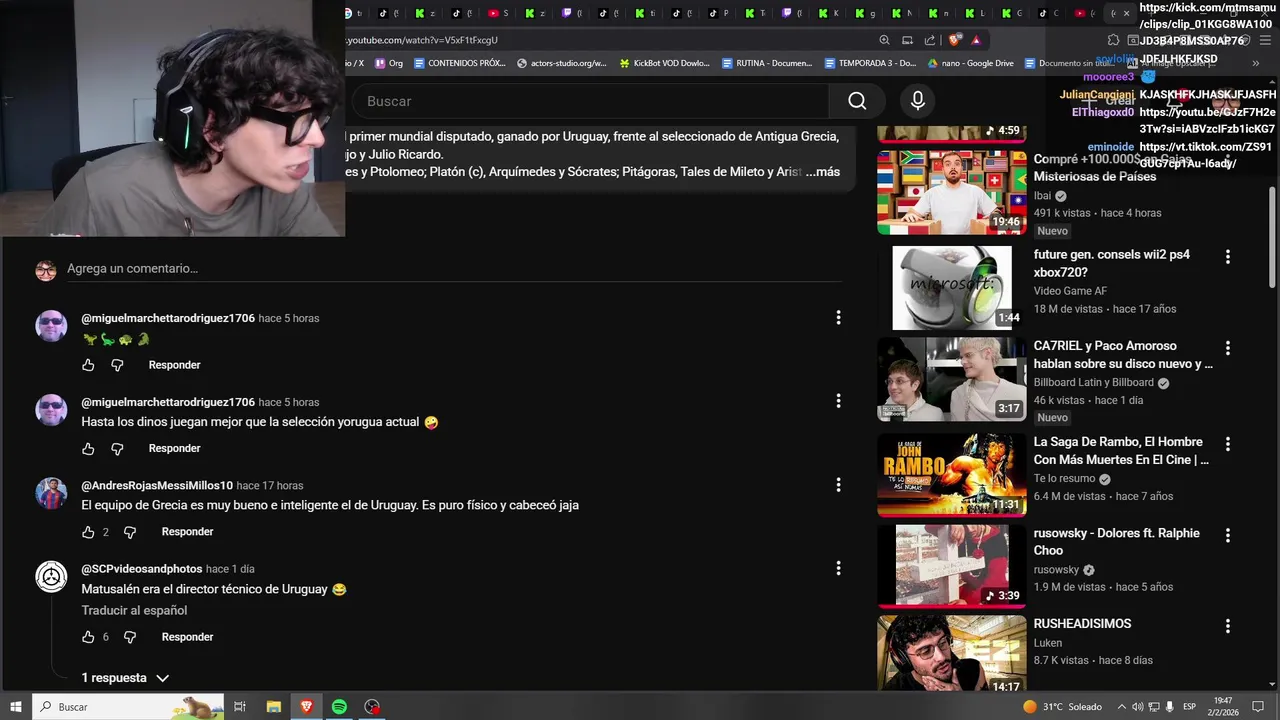1280x720 pixels.
Task: Click the Brave browser taskbar icon
Action: [x=306, y=707]
